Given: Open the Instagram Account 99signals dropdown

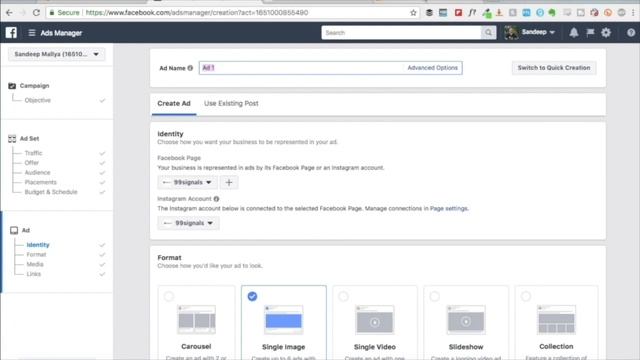Looking at the screenshot, I should [x=188, y=223].
